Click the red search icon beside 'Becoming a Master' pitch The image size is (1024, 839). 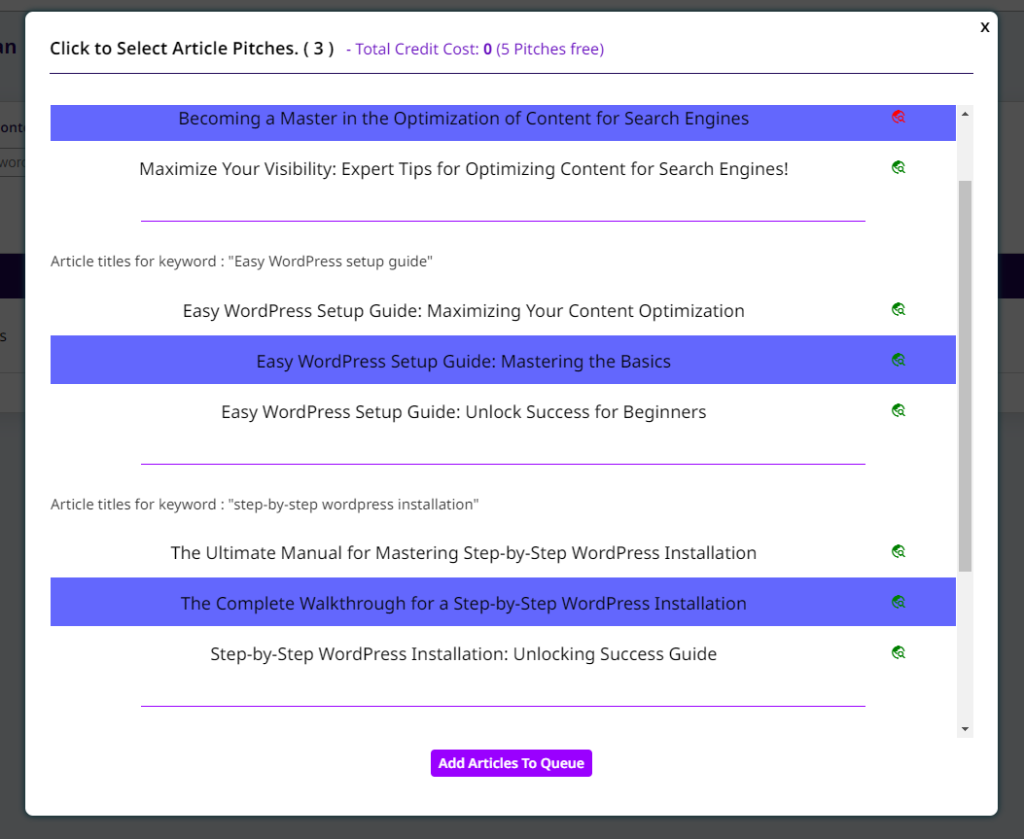pyautogui.click(x=898, y=118)
